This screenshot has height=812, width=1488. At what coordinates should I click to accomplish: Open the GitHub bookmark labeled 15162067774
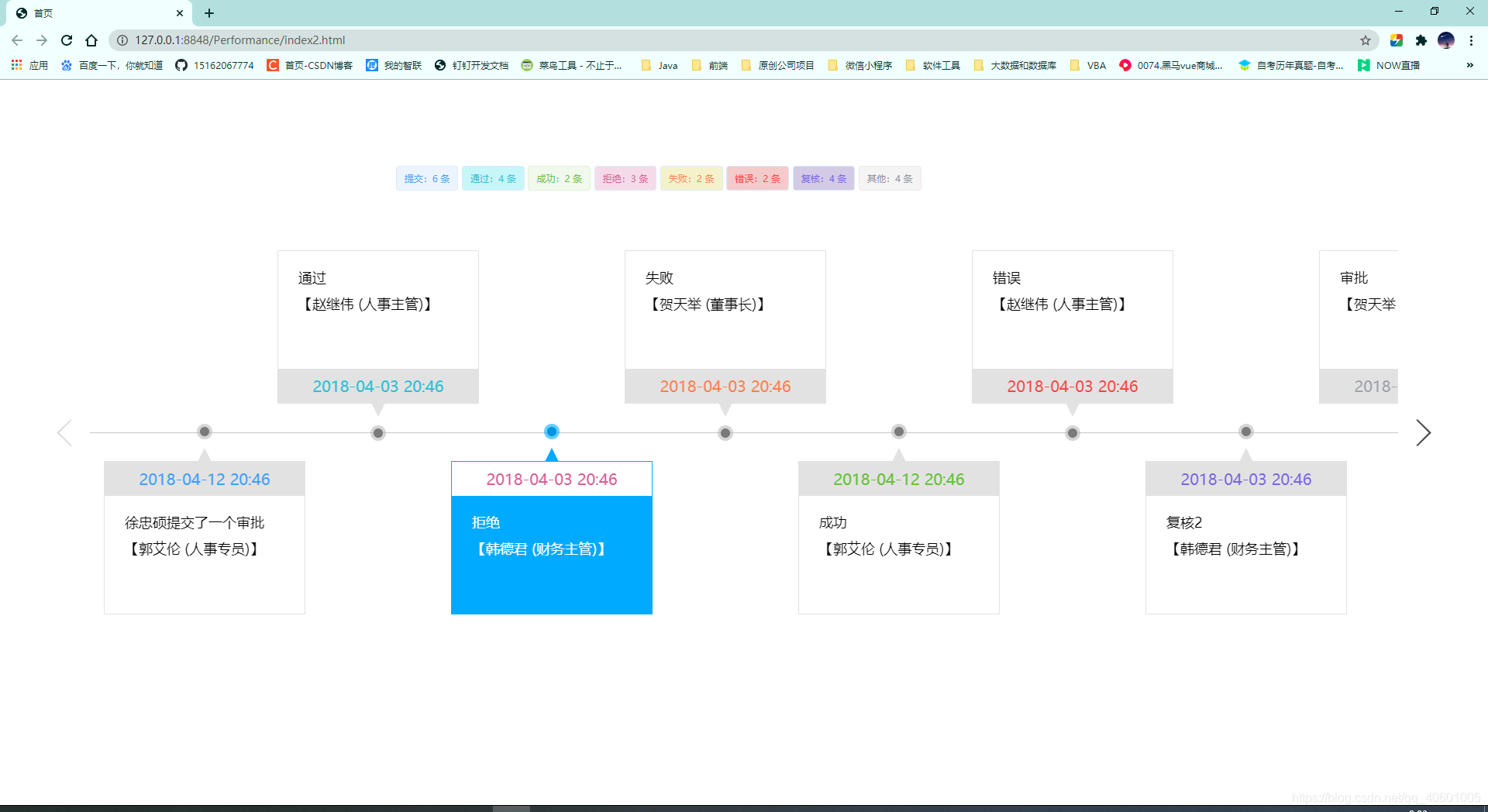[214, 65]
